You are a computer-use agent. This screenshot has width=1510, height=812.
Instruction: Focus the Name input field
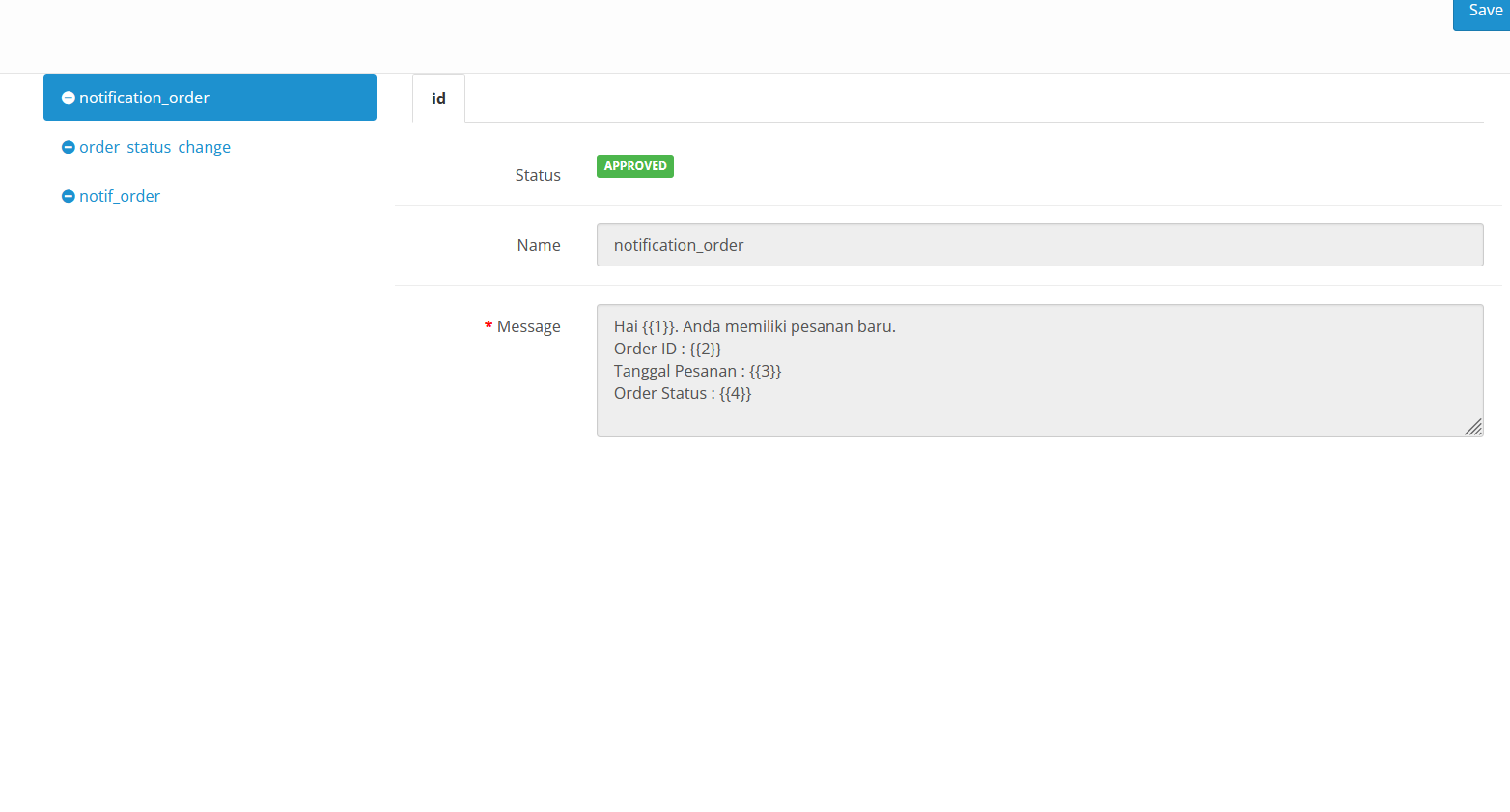1040,245
